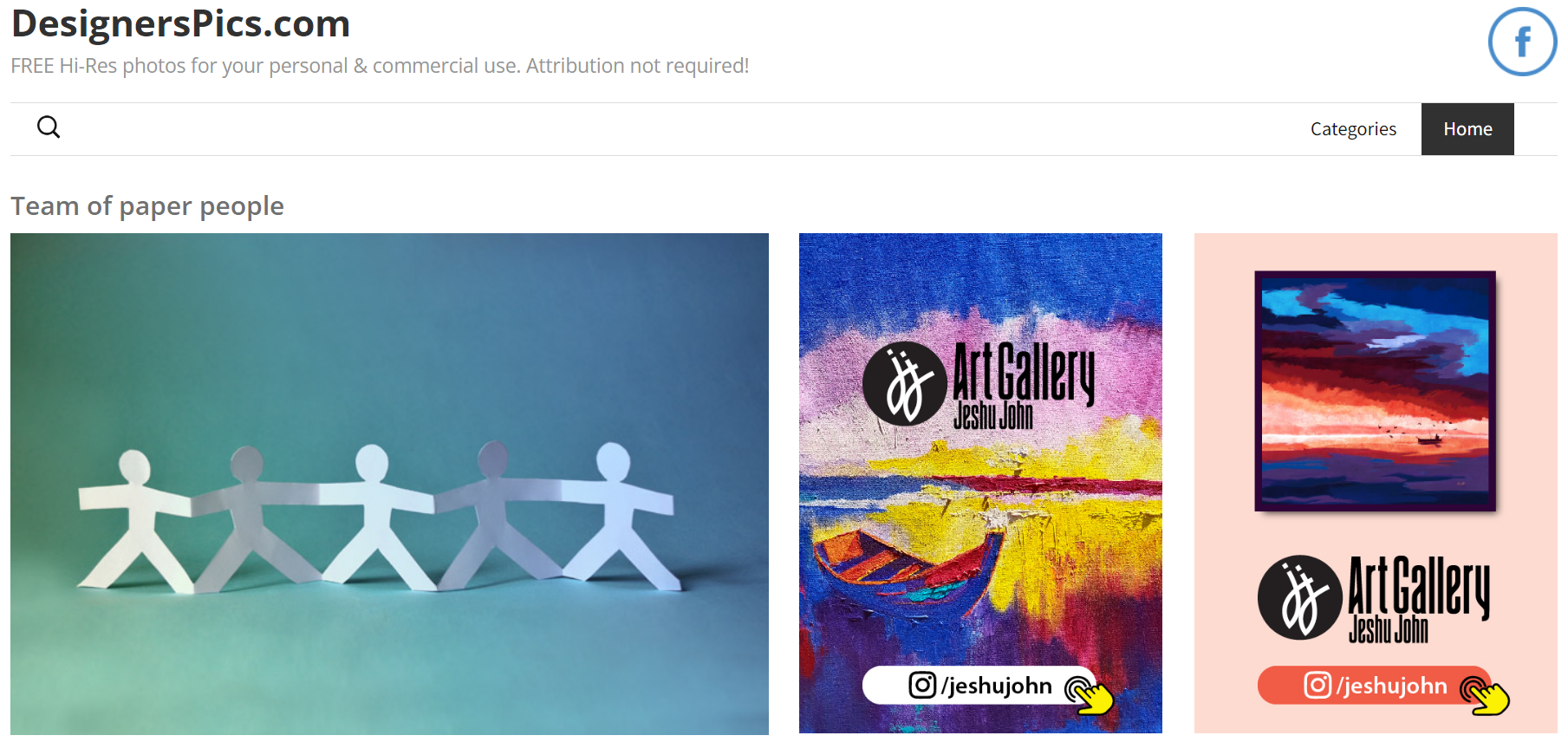Image resolution: width=1568 pixels, height=742 pixels.
Task: Click Art Gallery text on blue ad
Action: click(x=1024, y=374)
